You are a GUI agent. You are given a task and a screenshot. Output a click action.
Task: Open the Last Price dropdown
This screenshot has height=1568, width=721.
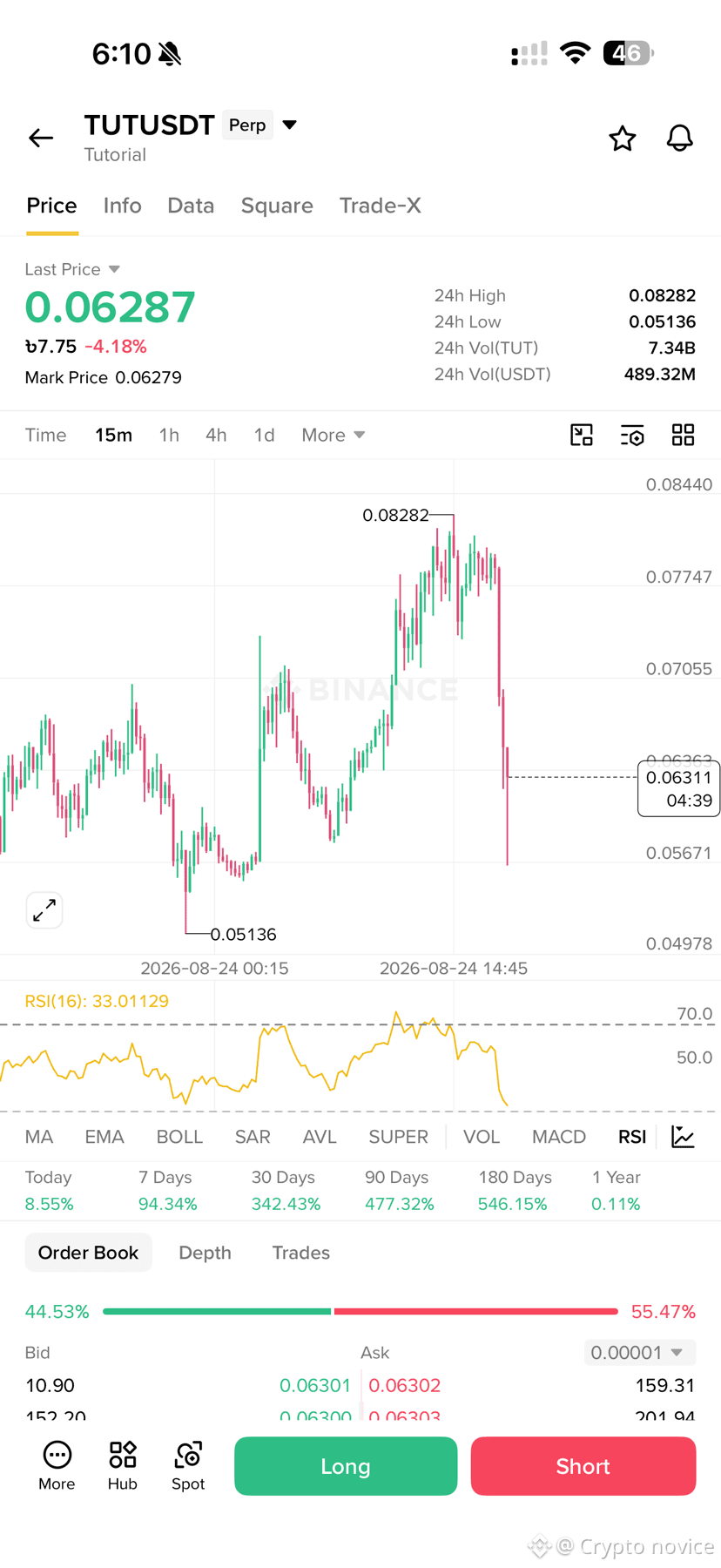(x=72, y=269)
